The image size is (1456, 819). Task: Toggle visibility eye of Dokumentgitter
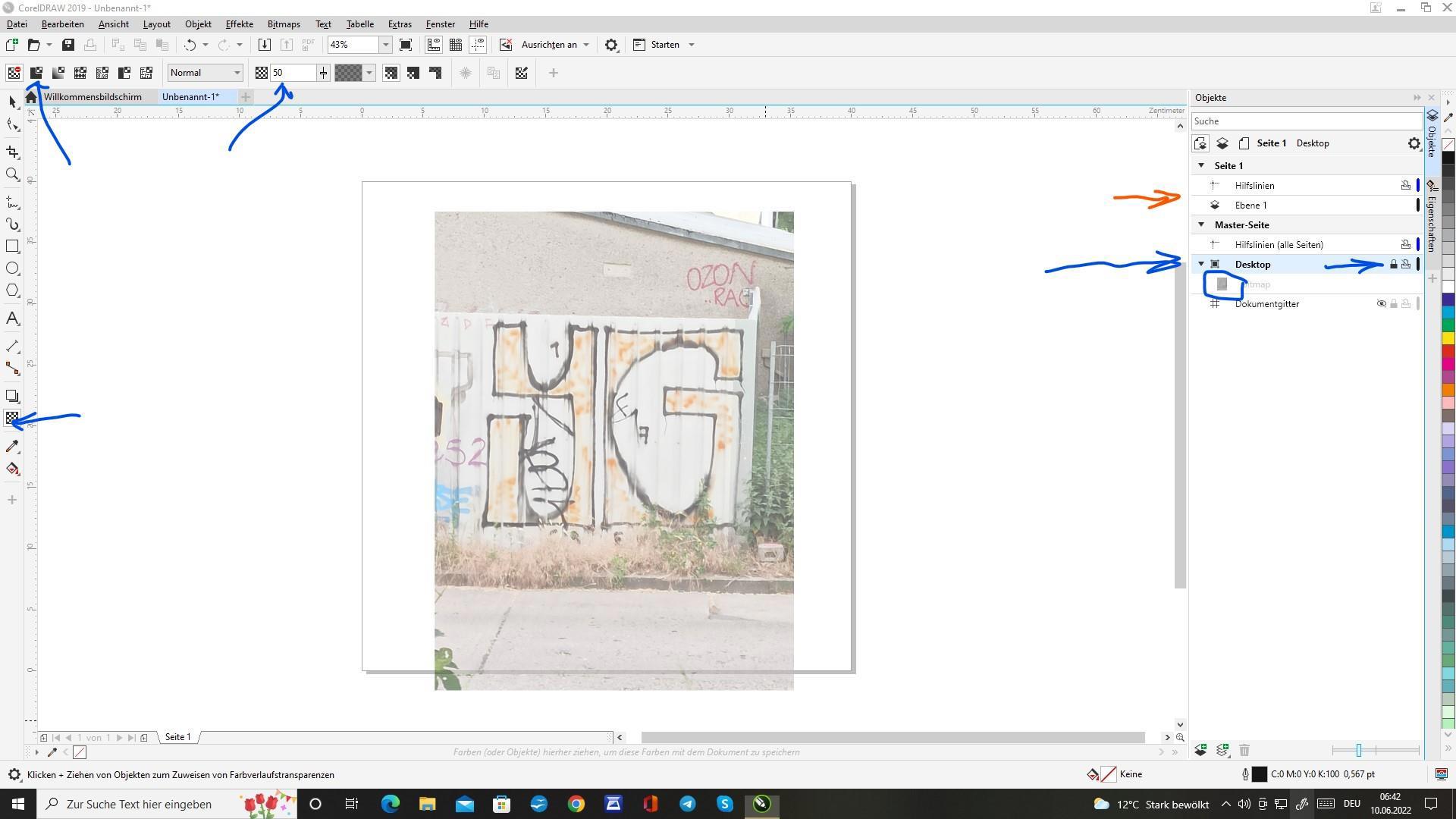pyautogui.click(x=1381, y=304)
